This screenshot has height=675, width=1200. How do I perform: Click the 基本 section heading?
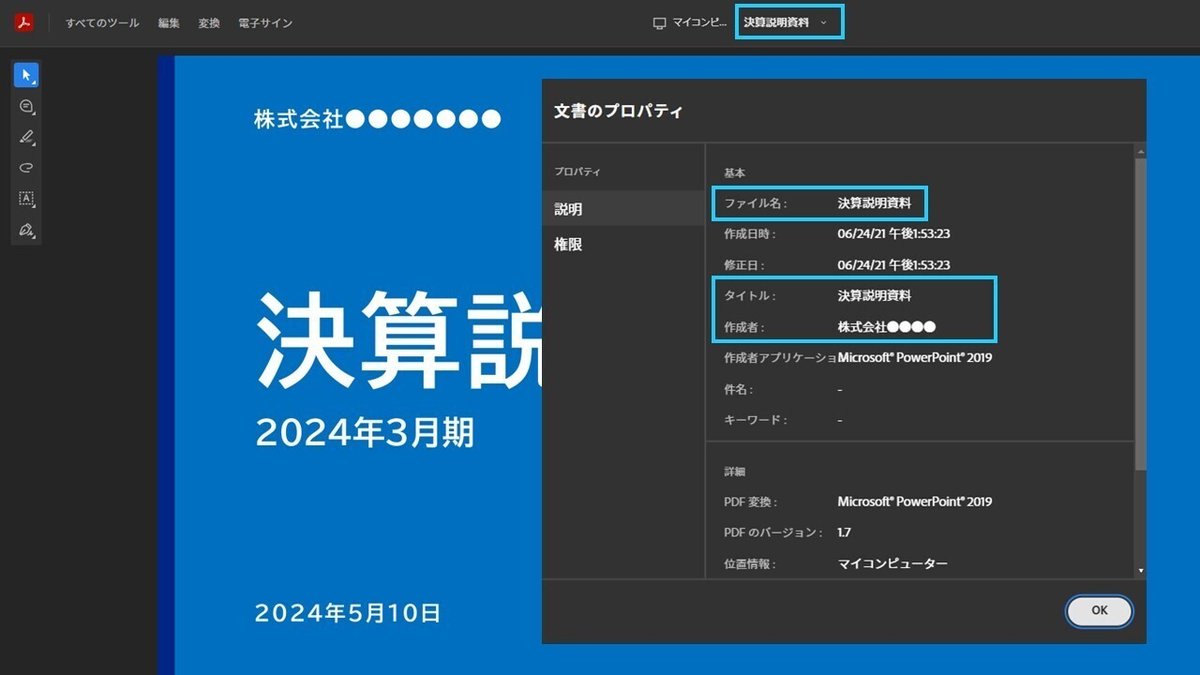[x=734, y=173]
